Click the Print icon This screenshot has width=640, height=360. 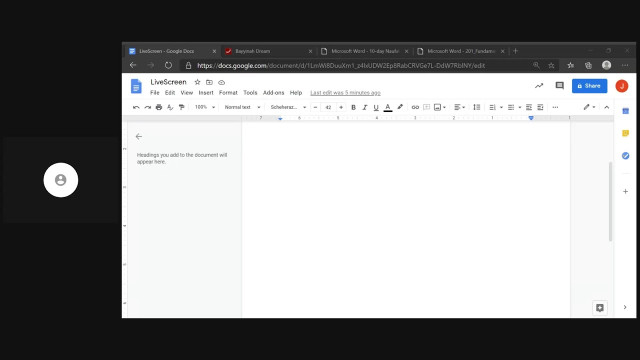[x=159, y=107]
